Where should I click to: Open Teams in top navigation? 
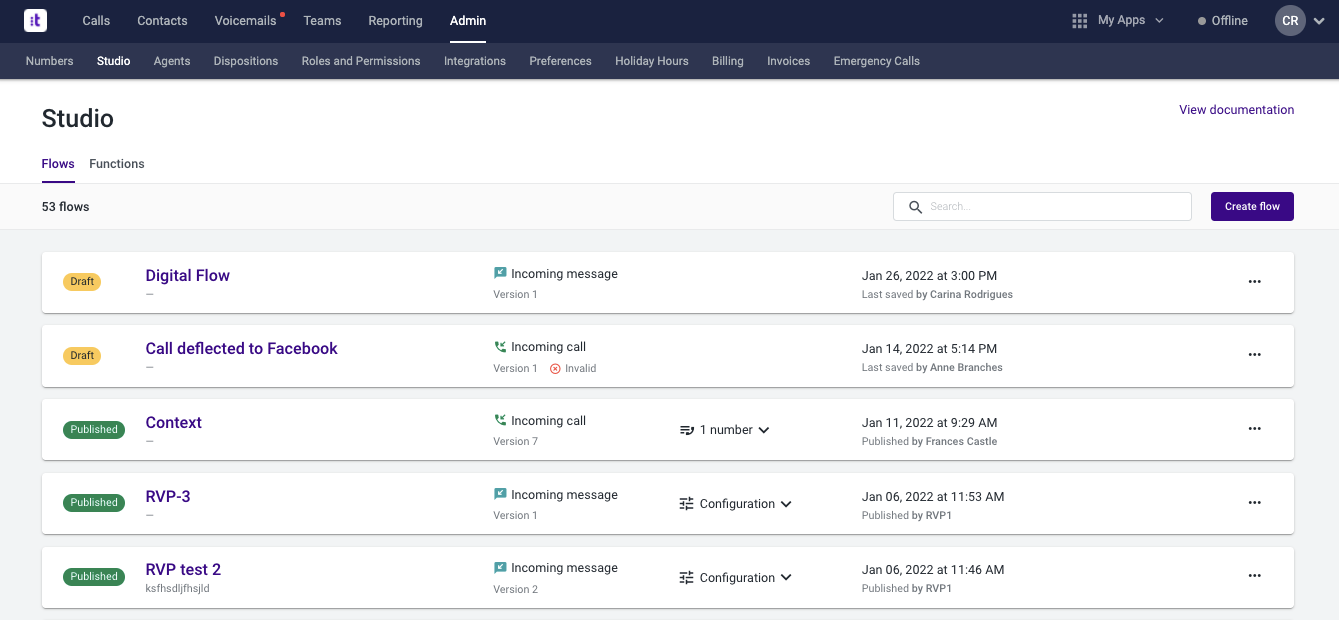tap(322, 20)
